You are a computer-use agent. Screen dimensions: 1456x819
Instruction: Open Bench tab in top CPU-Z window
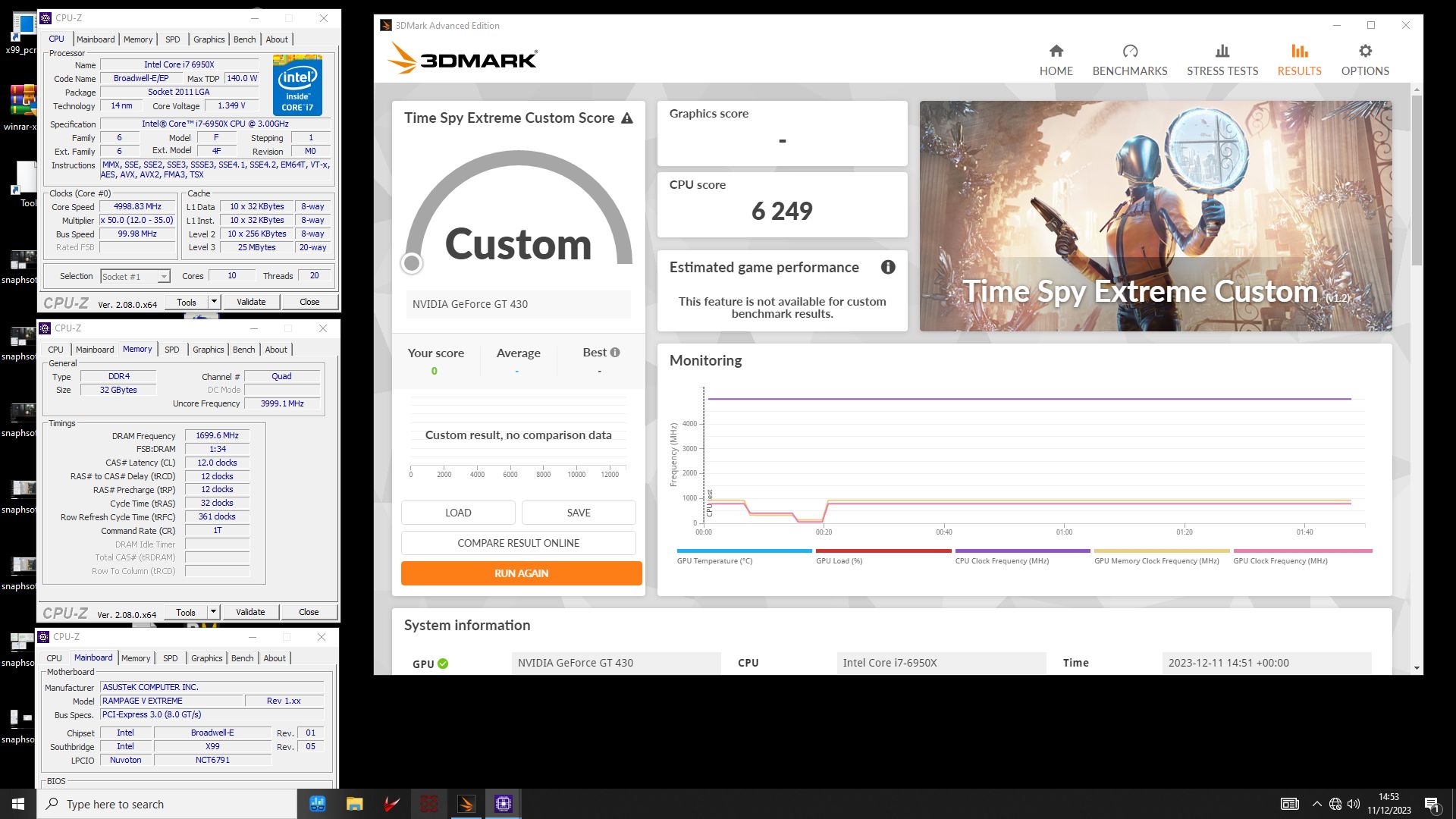[244, 39]
